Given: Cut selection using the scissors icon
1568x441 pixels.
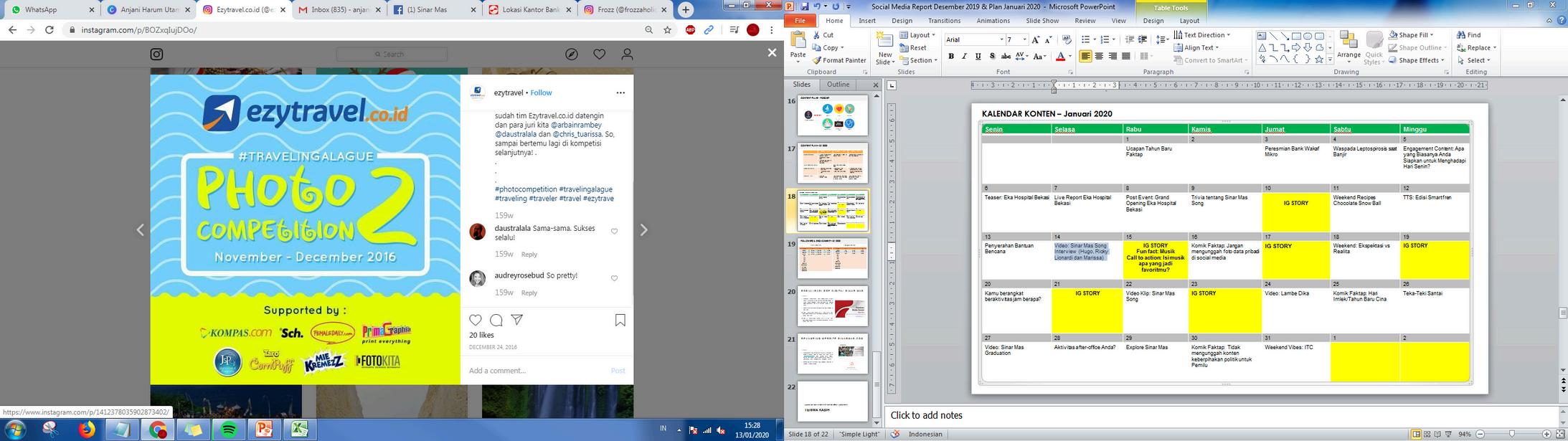Looking at the screenshot, I should coord(823,34).
